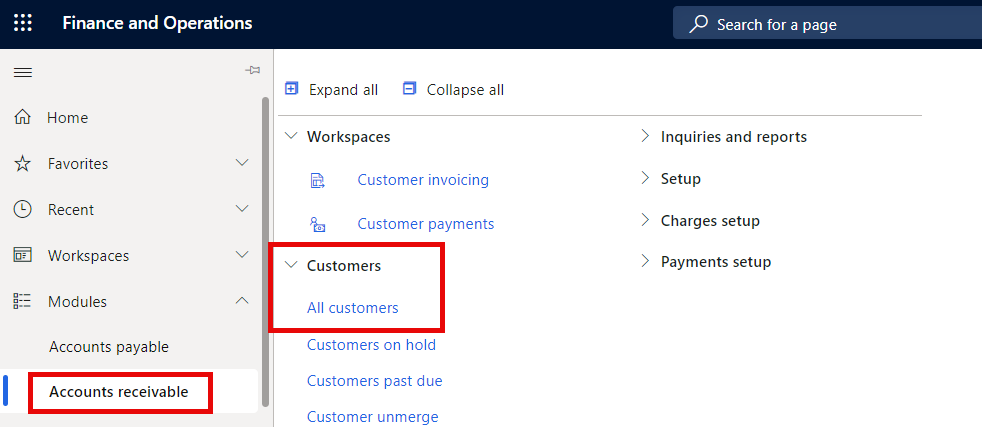Collapse navigation pane with hamburger icon

pos(23,73)
